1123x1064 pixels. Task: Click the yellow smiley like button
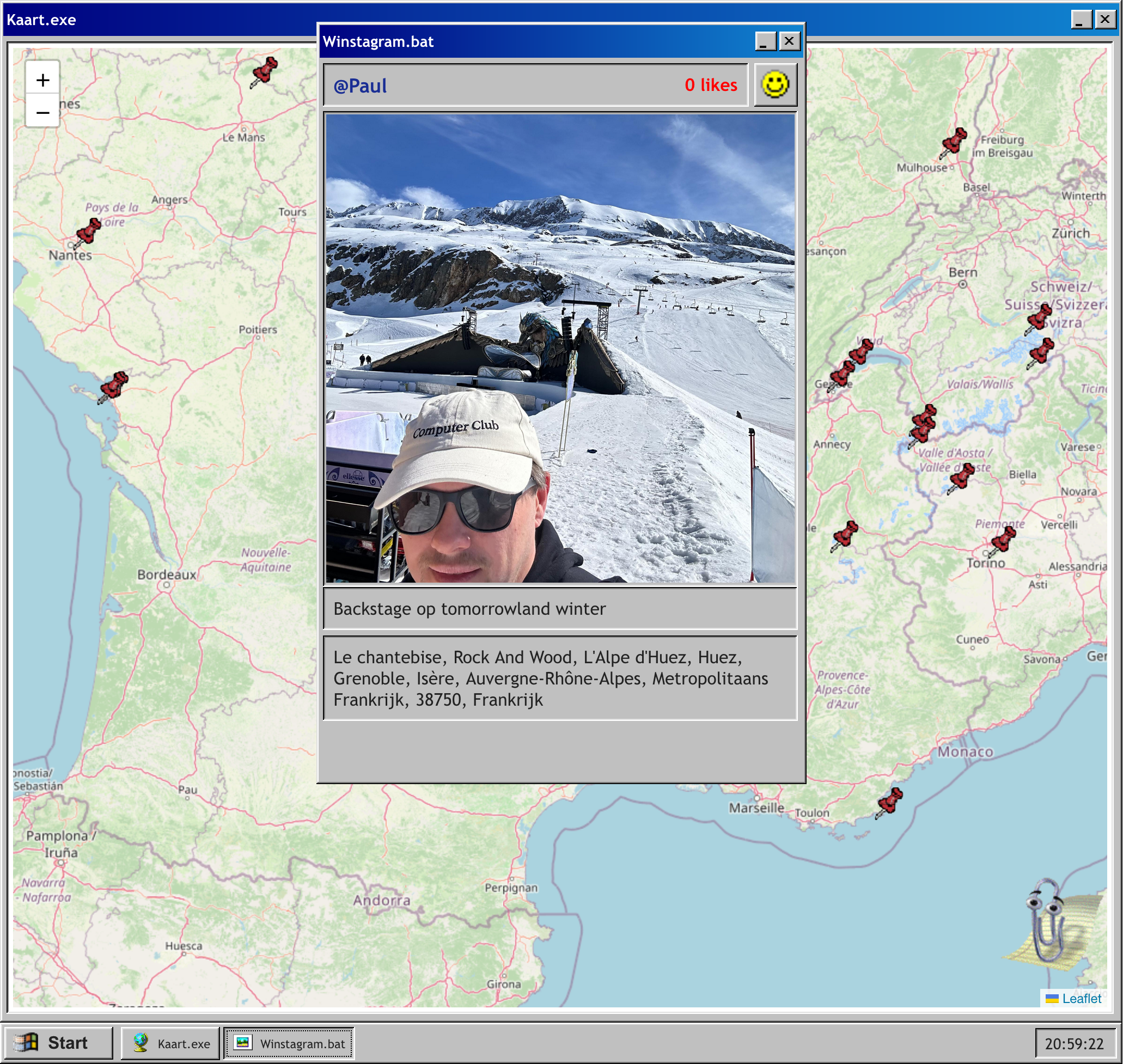[775, 85]
